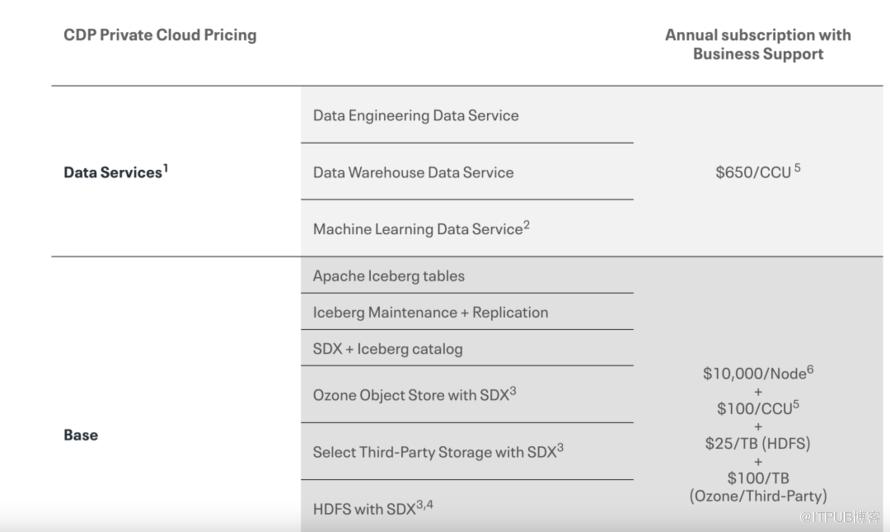
Task: Click Machine Learning Data Service entry
Action: point(418,229)
